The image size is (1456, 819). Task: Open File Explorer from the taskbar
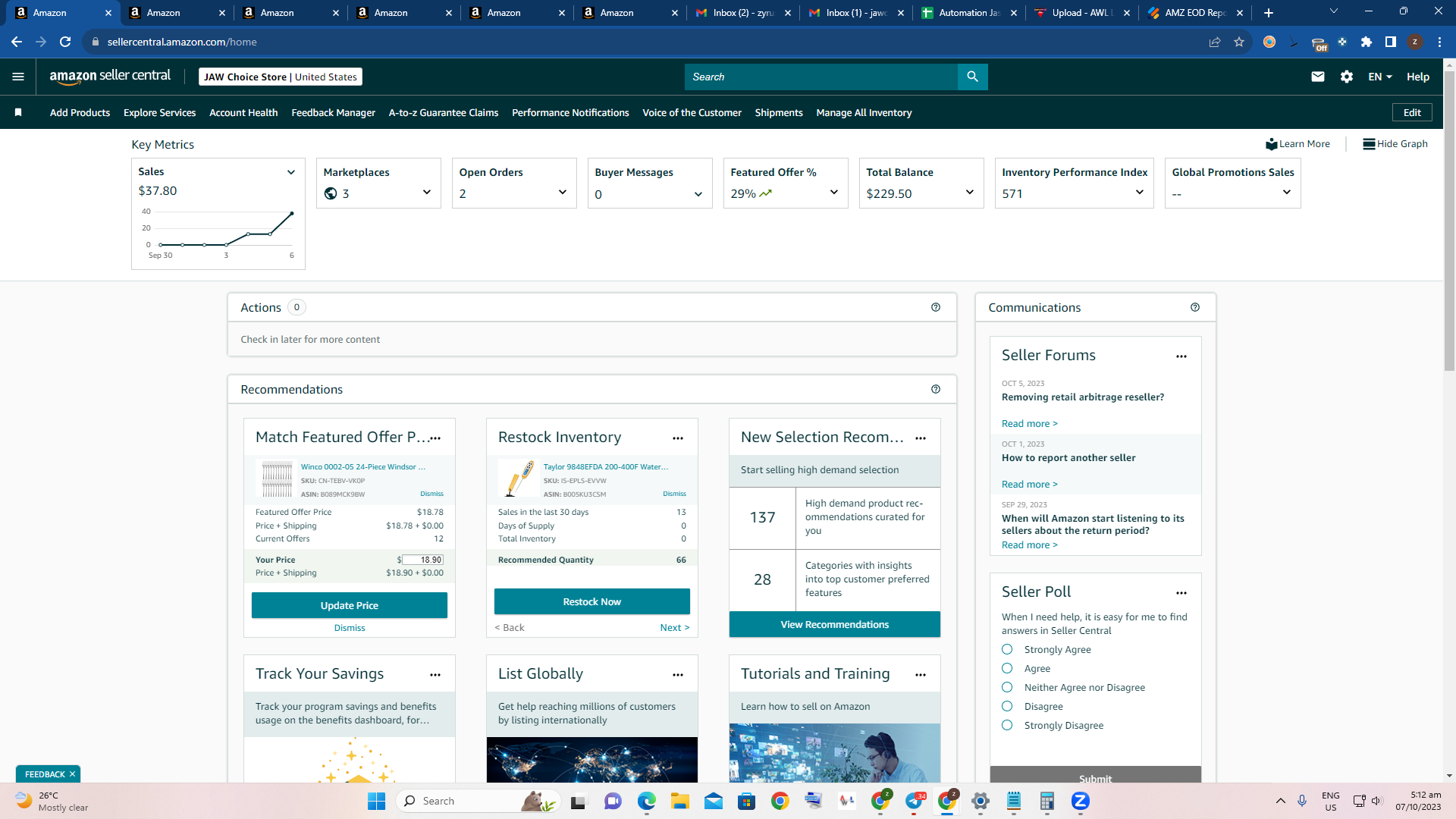679,801
